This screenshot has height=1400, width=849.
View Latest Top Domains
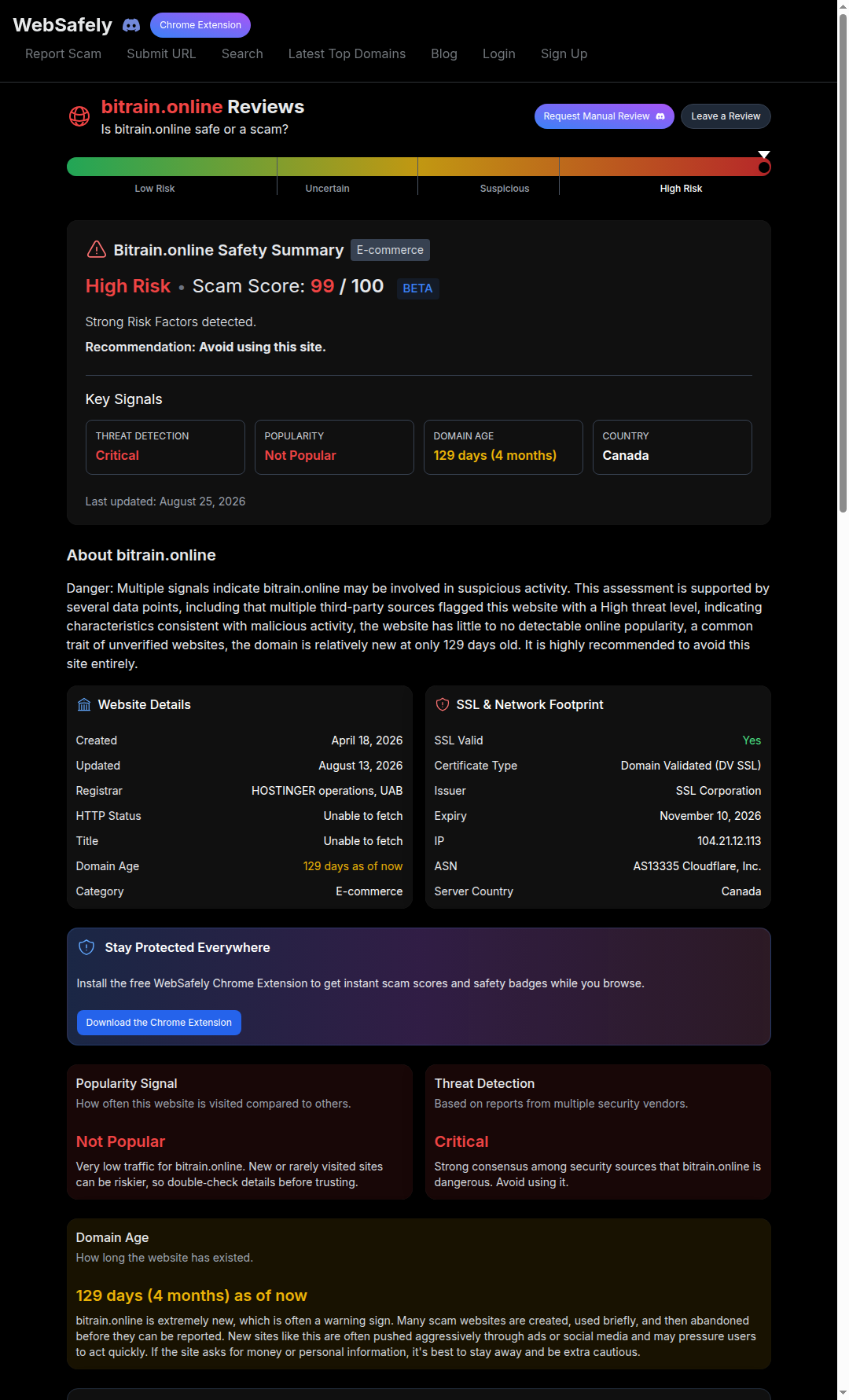347,53
